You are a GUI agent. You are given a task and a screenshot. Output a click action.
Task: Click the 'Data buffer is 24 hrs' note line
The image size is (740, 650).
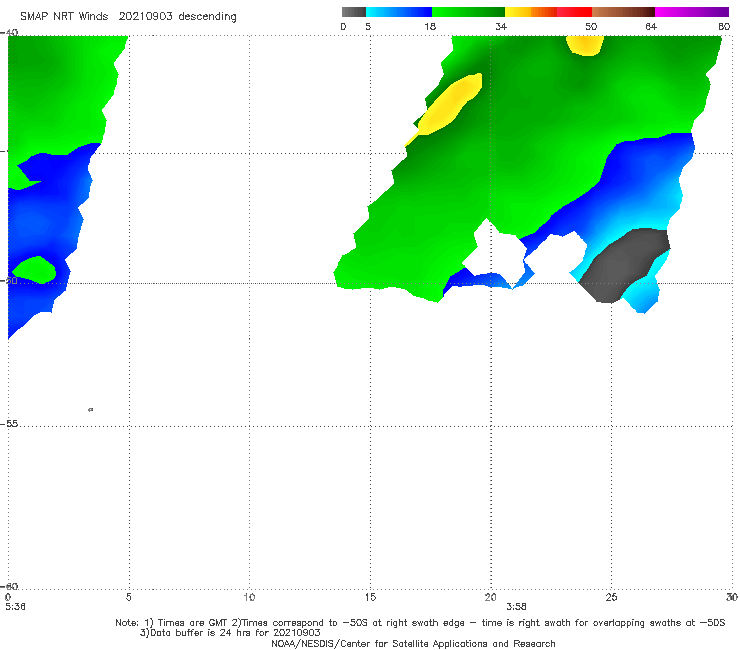230,633
